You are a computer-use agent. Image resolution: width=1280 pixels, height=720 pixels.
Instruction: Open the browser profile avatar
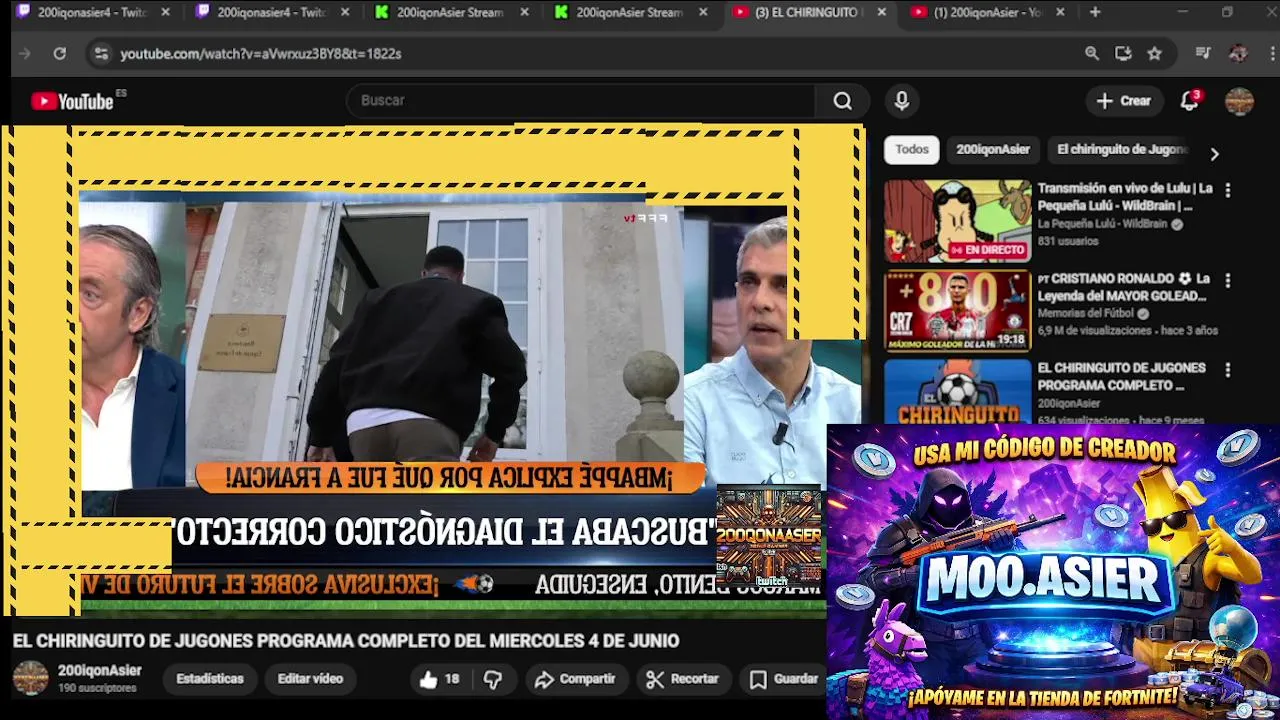tap(1238, 54)
